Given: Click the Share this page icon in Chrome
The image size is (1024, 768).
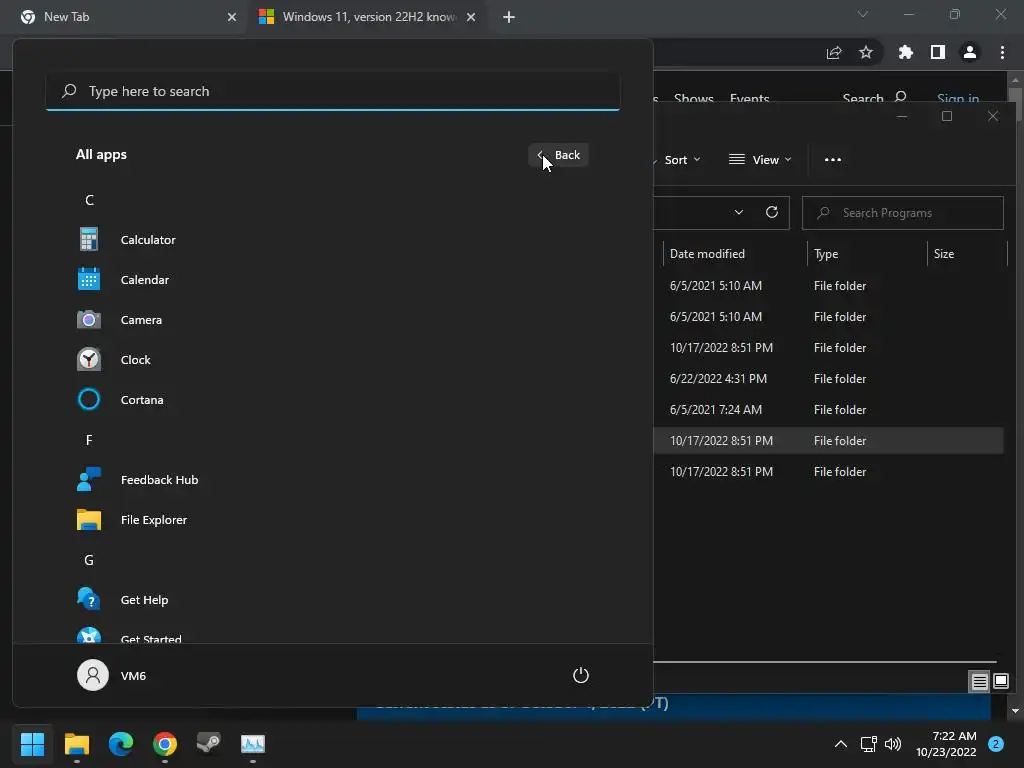Looking at the screenshot, I should (834, 52).
